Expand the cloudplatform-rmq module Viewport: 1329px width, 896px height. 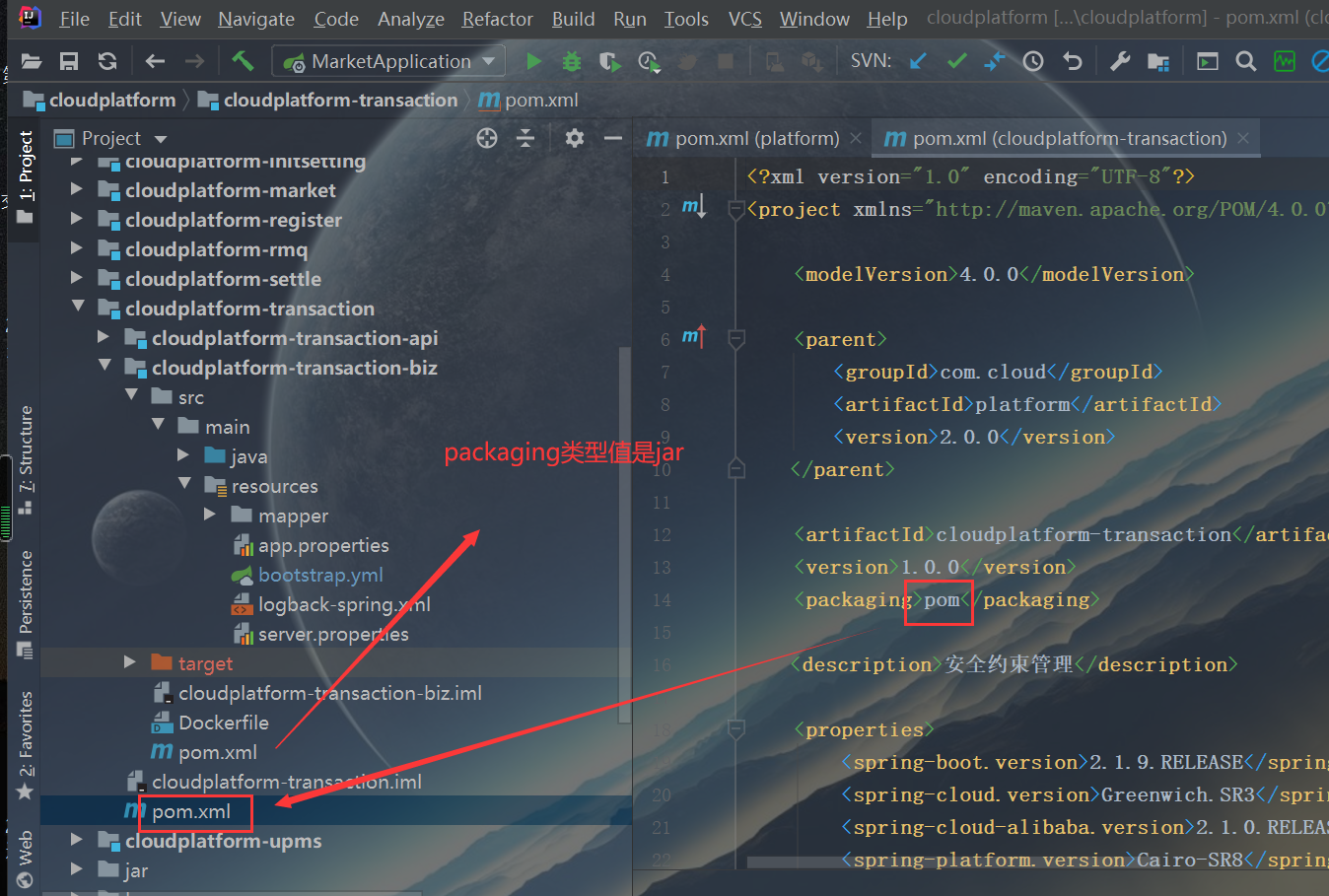click(77, 248)
